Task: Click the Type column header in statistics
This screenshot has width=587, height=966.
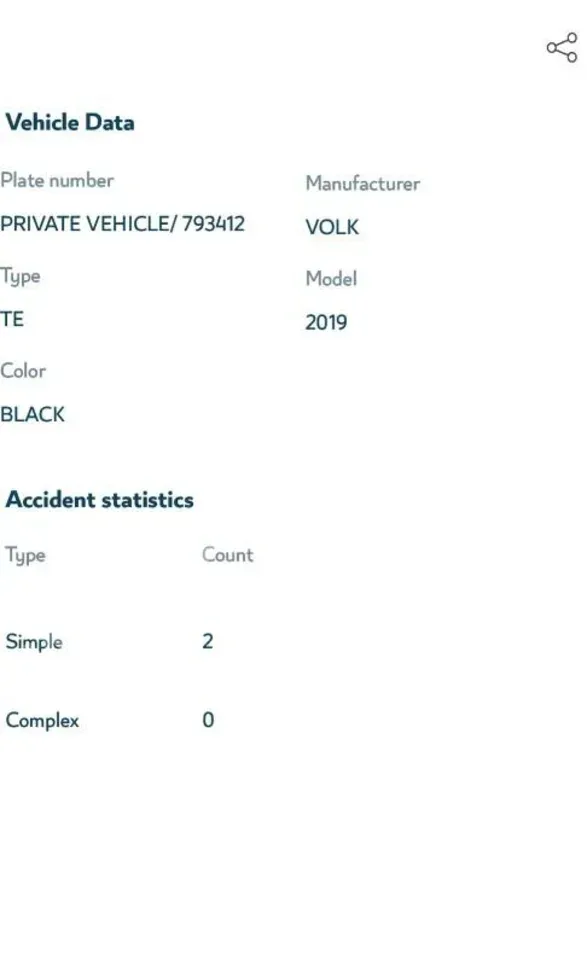Action: click(26, 556)
